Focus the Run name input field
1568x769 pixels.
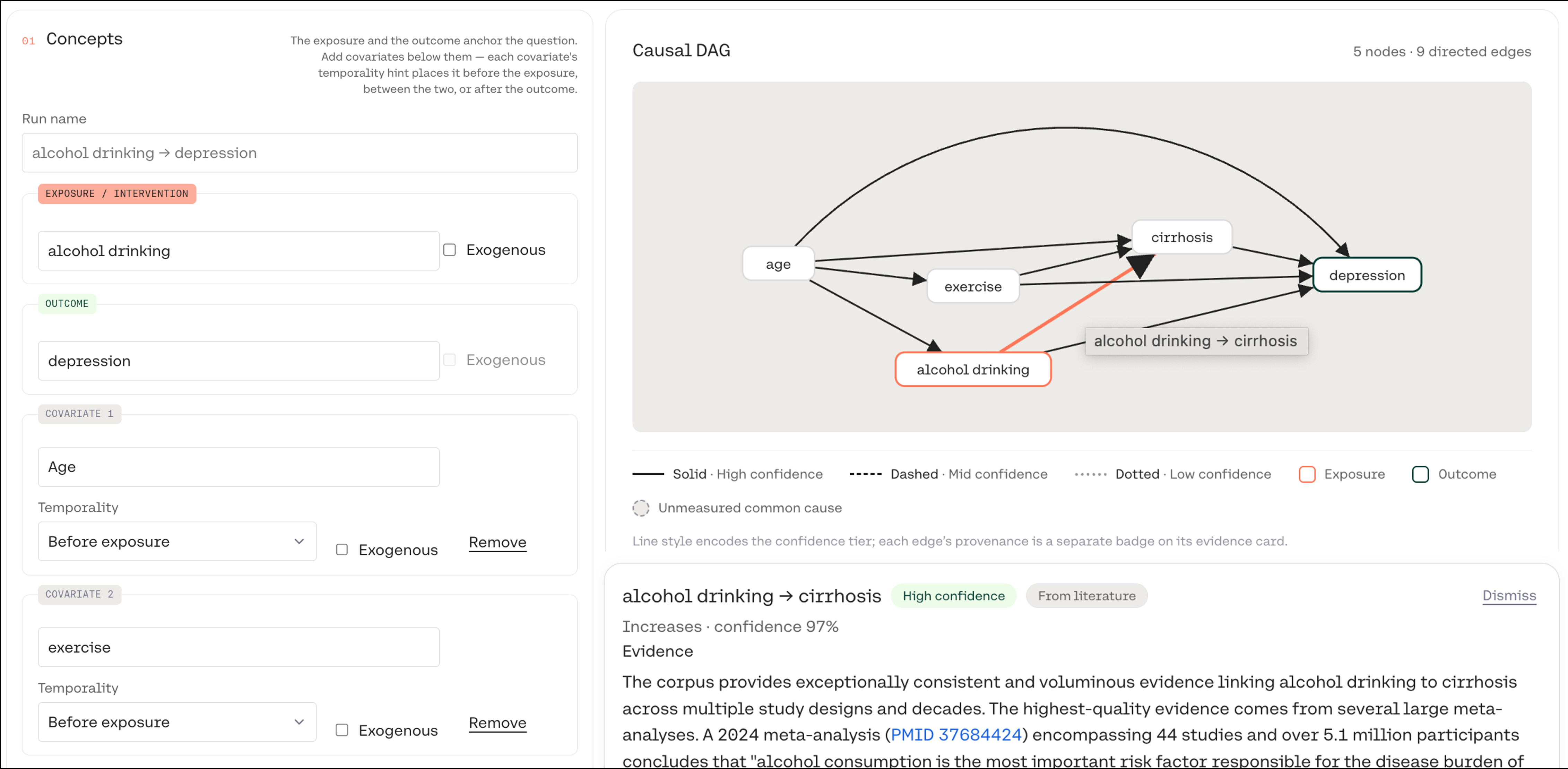(x=300, y=153)
